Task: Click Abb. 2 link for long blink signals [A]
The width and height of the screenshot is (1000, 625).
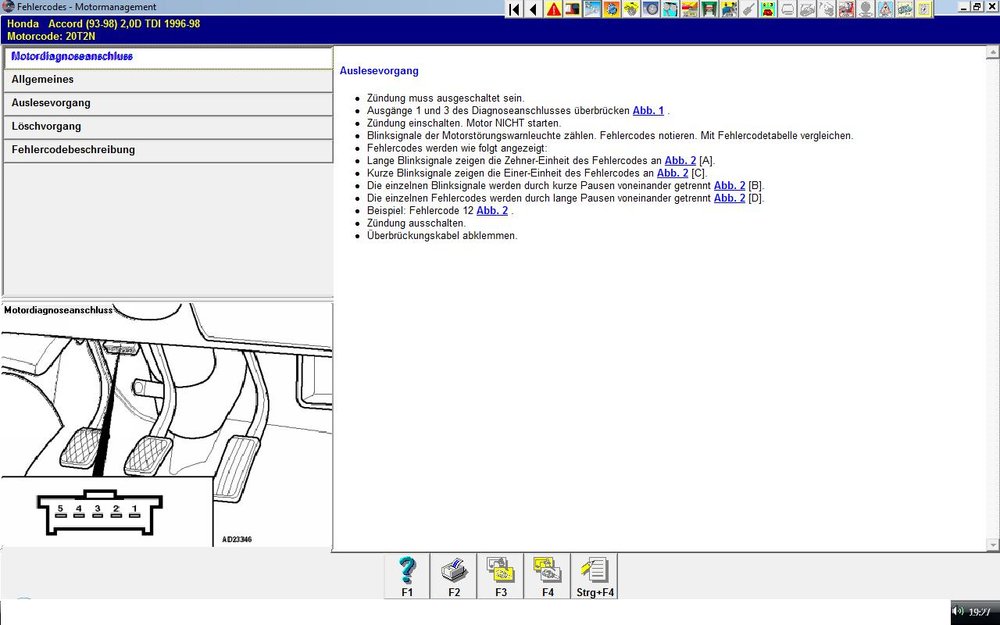Action: 680,160
